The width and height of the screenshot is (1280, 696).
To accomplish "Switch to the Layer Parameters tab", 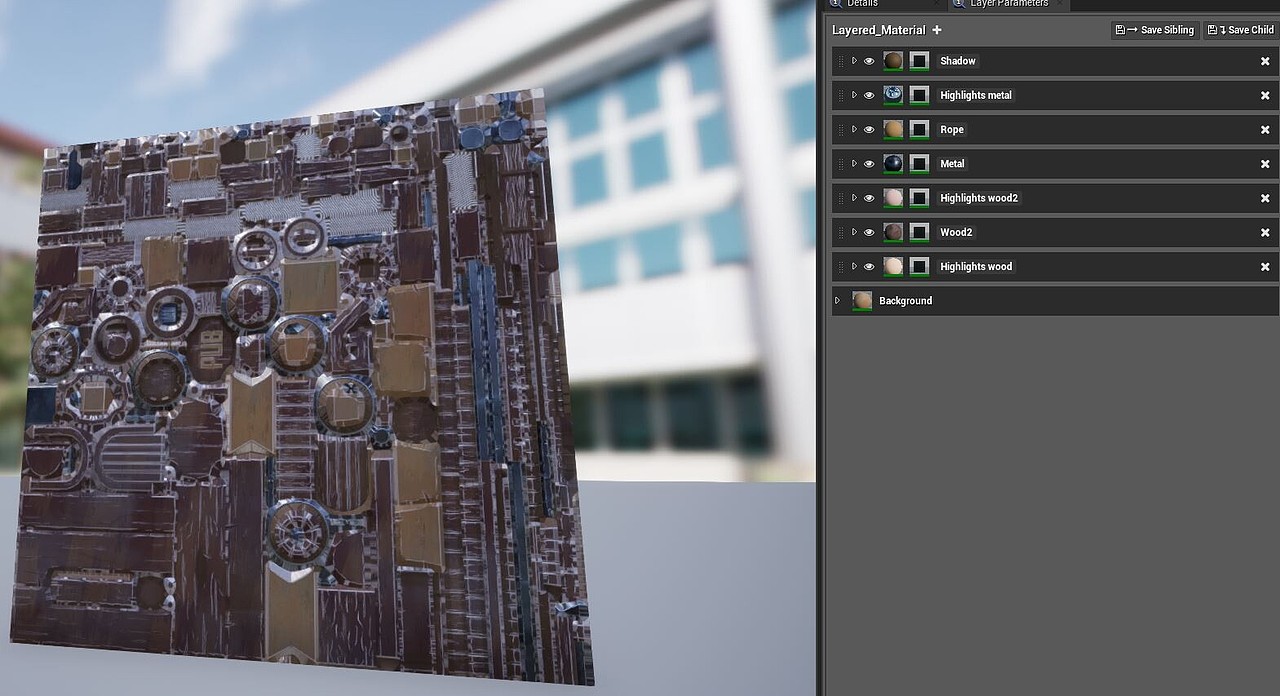I will point(1009,4).
